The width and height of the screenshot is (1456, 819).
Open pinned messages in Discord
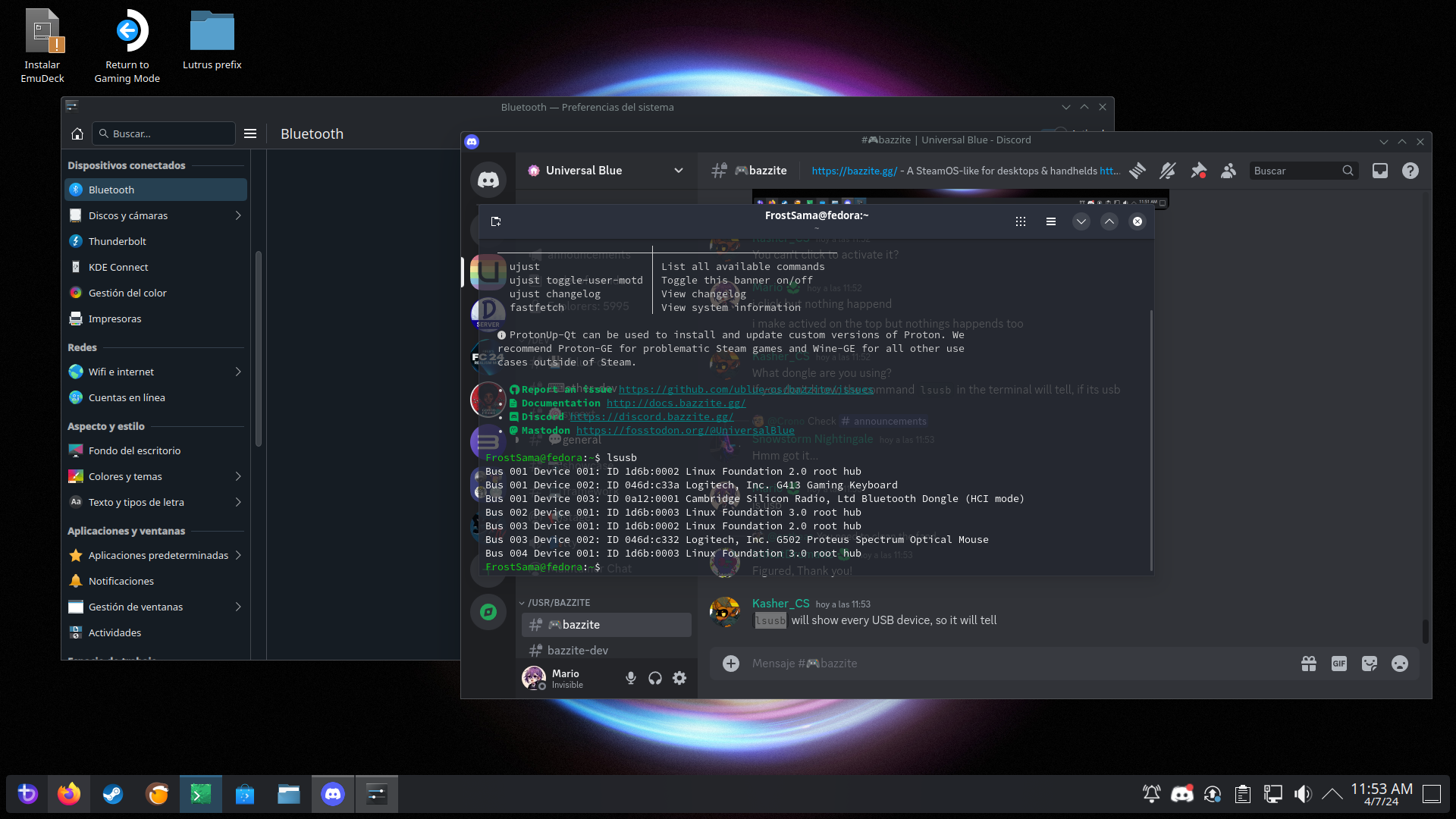coord(1198,171)
